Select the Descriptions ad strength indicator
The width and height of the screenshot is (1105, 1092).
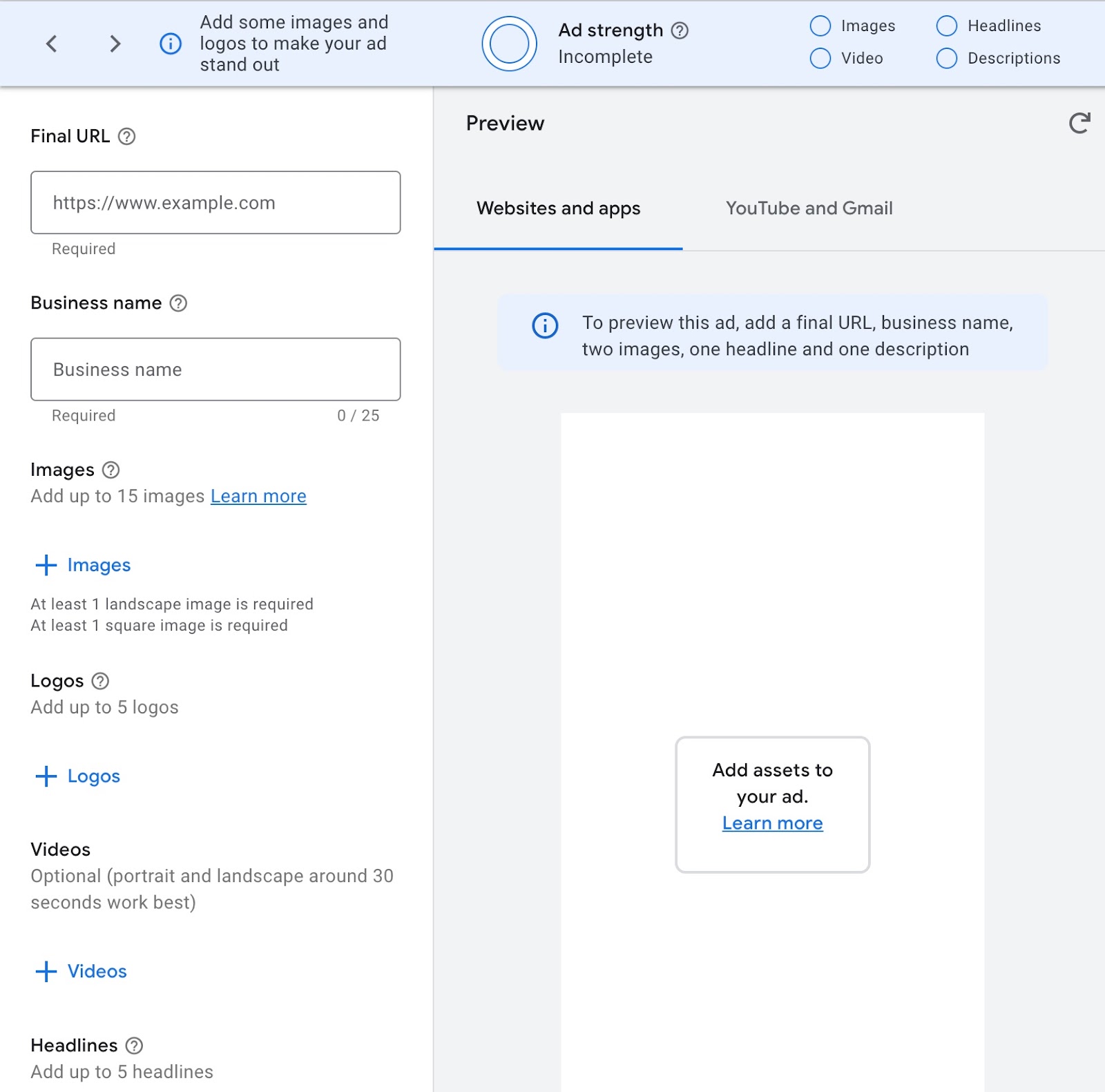tap(946, 58)
